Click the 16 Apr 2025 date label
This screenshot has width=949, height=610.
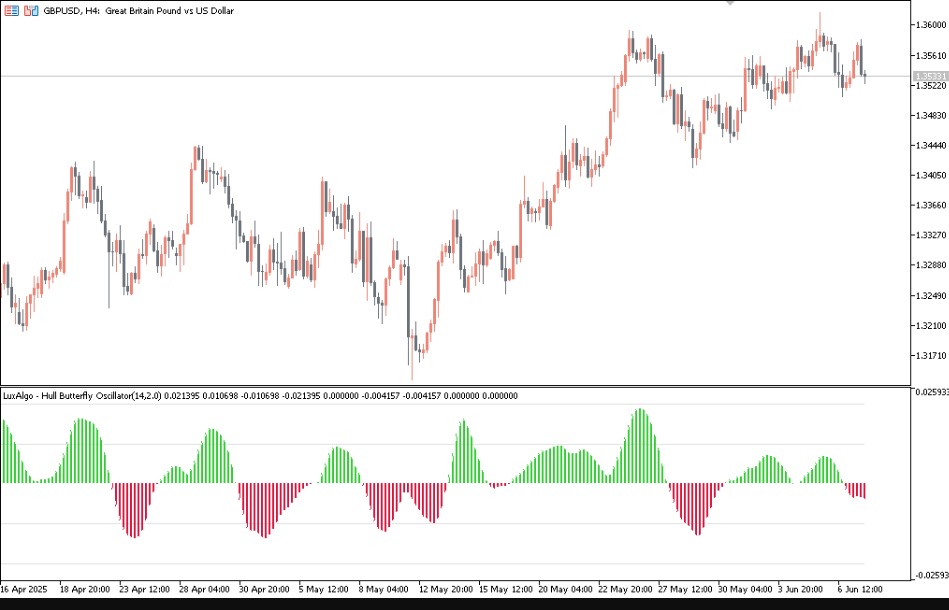click(26, 590)
